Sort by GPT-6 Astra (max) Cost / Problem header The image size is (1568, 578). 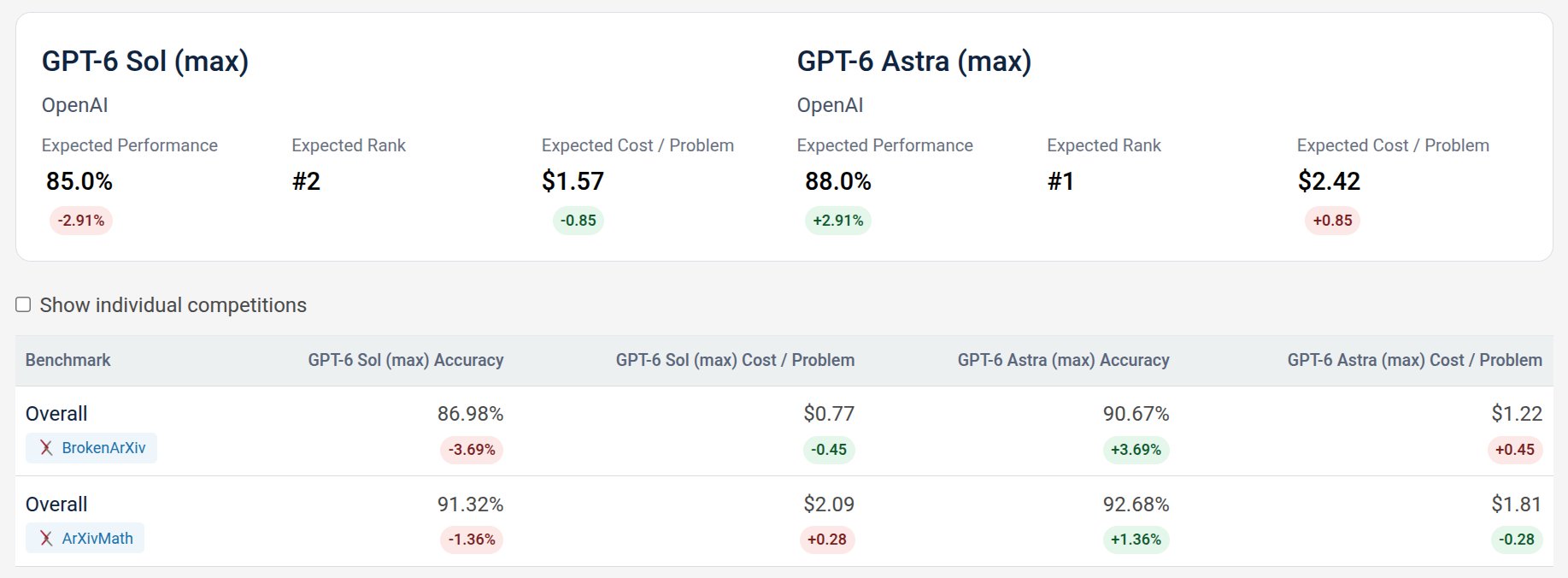(1415, 360)
